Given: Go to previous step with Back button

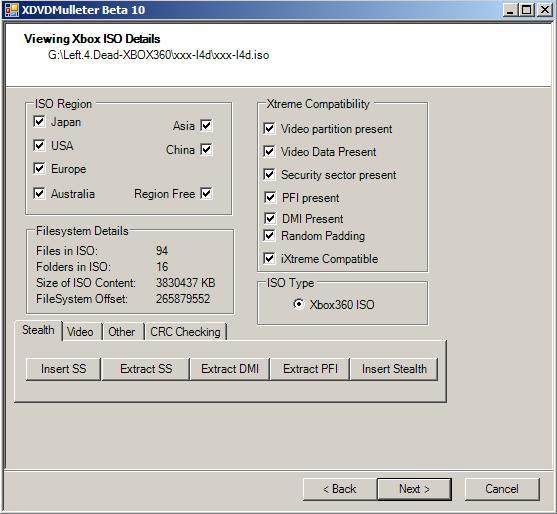Looking at the screenshot, I should (x=340, y=489).
